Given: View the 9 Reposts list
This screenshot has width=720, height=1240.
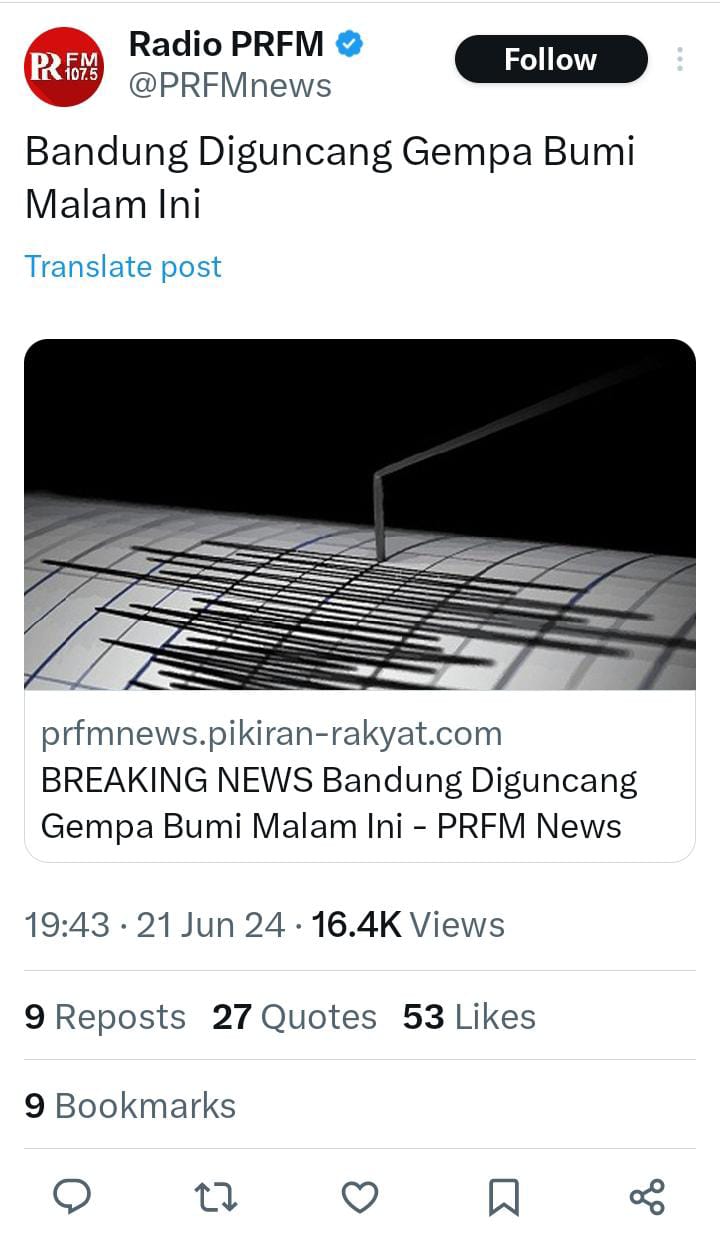Looking at the screenshot, I should 105,1017.
